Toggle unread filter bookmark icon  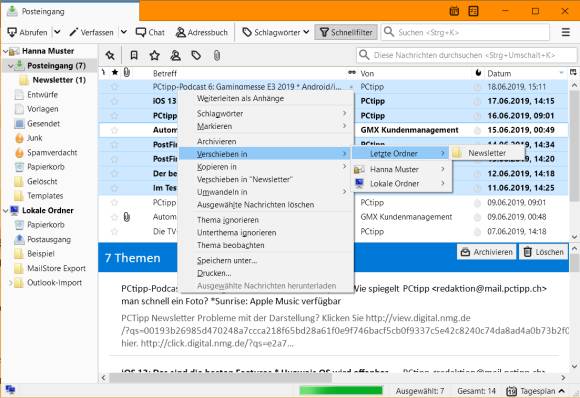(134, 55)
